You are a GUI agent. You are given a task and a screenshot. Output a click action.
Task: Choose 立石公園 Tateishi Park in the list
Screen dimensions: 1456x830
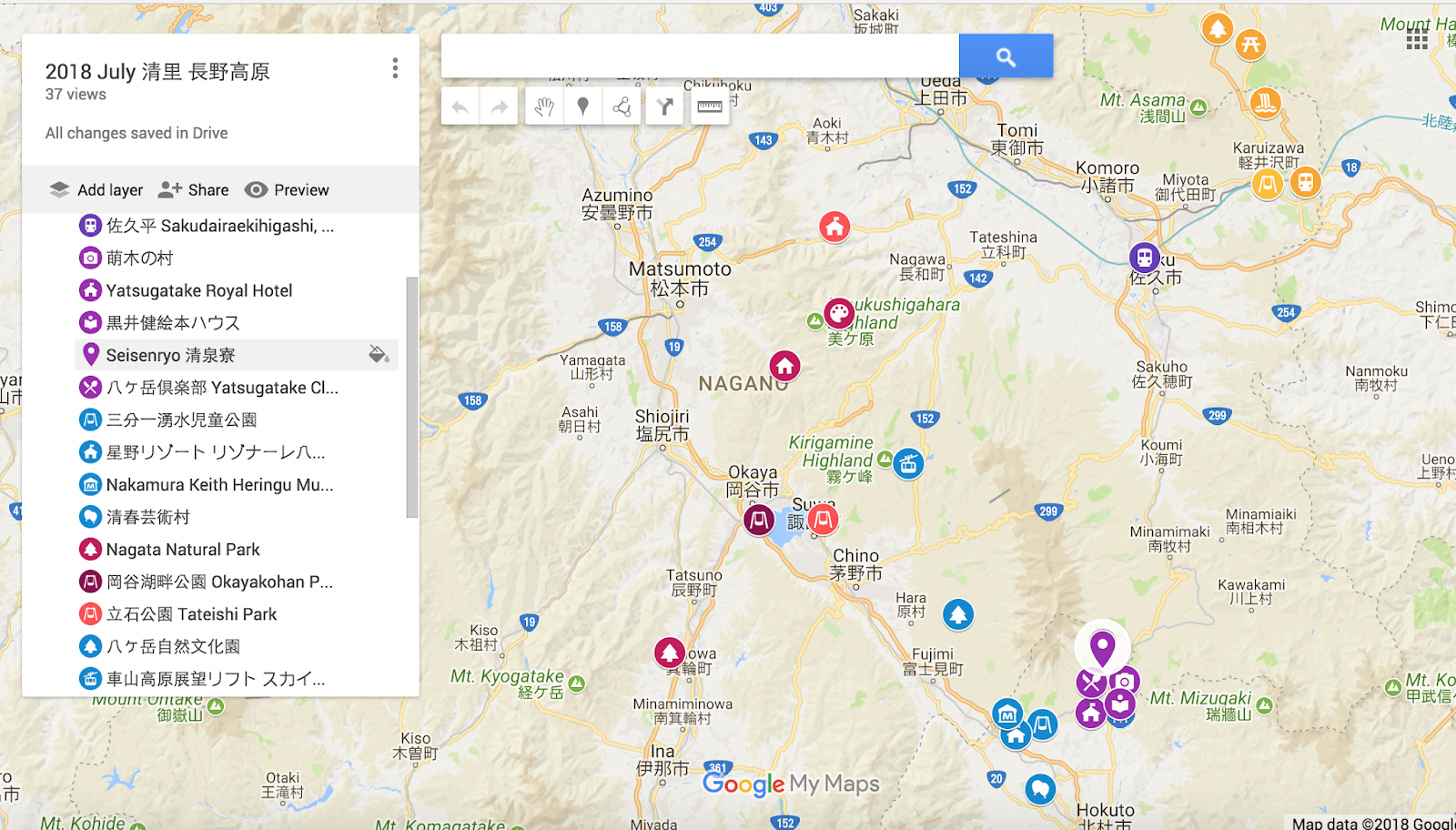coord(237,614)
